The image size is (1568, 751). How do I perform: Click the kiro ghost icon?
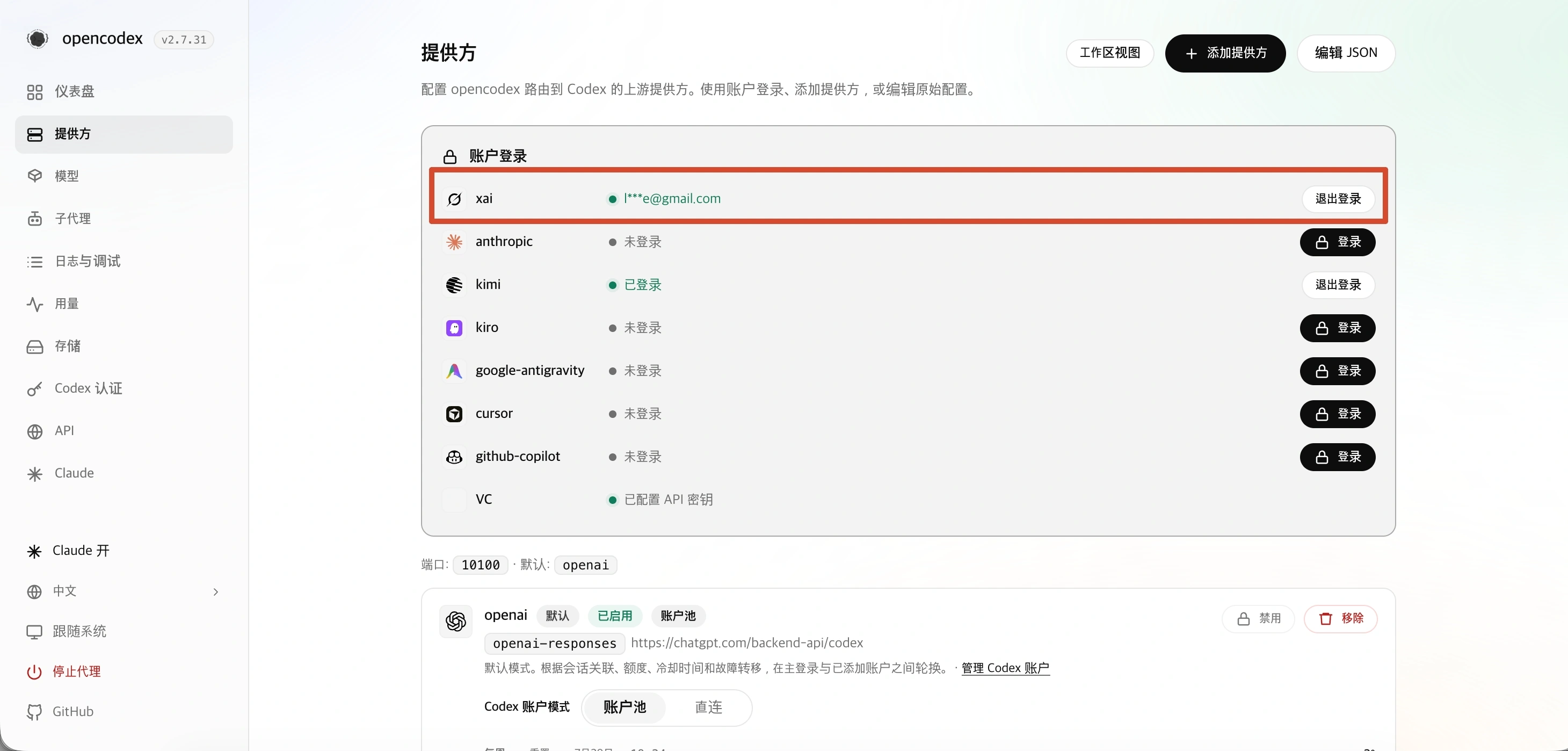pyautogui.click(x=454, y=328)
